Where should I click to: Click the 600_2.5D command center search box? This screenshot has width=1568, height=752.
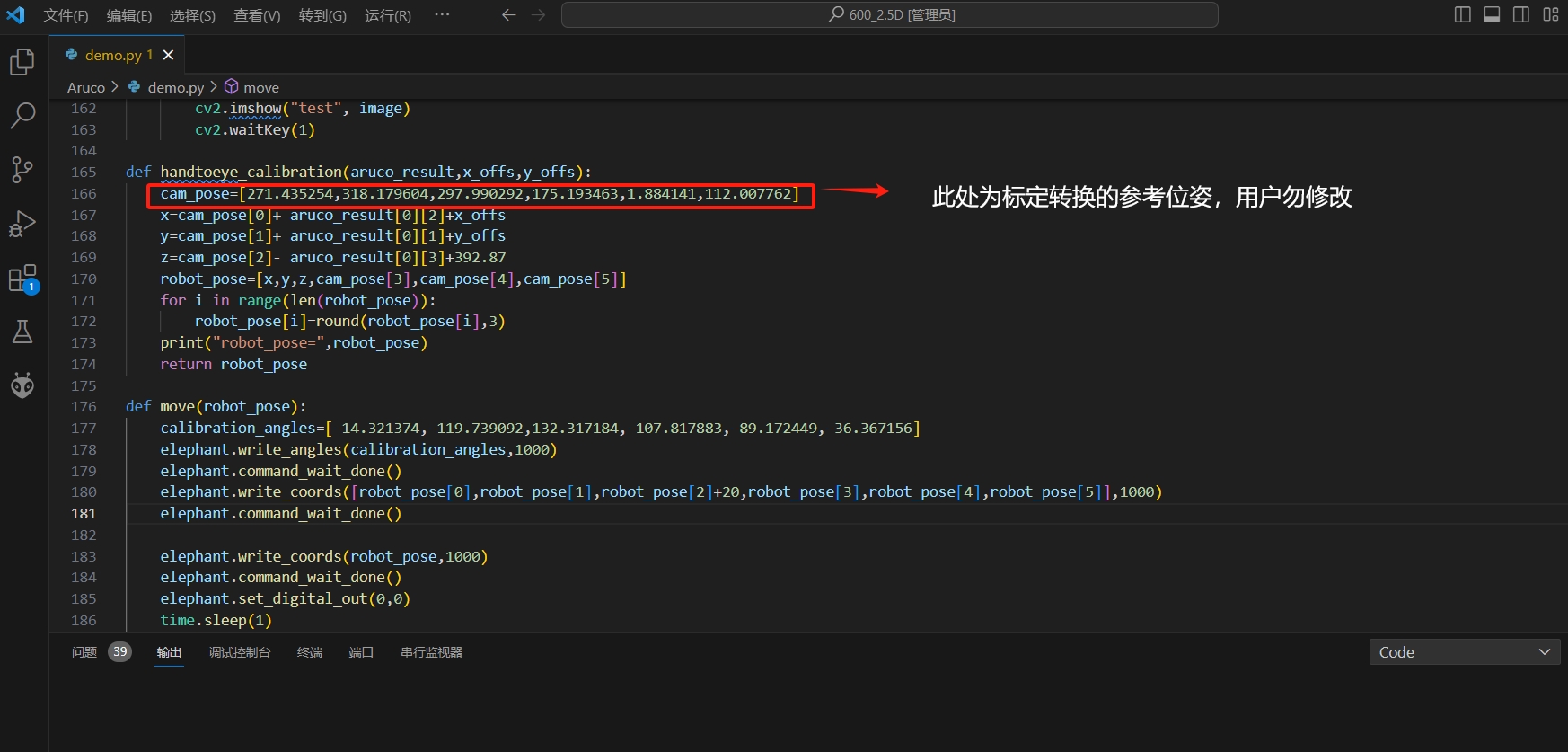point(889,15)
